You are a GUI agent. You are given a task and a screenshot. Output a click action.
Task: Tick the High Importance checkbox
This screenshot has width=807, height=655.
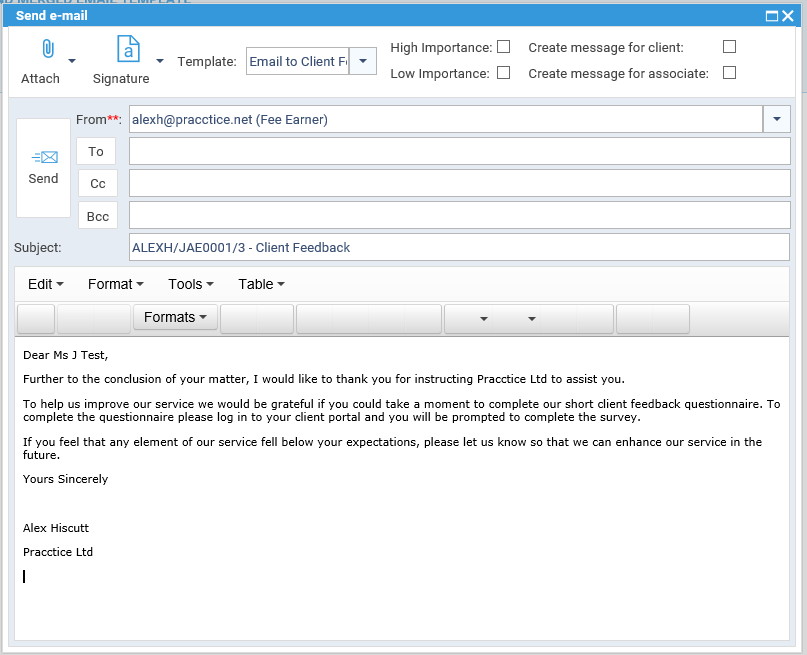pyautogui.click(x=503, y=47)
